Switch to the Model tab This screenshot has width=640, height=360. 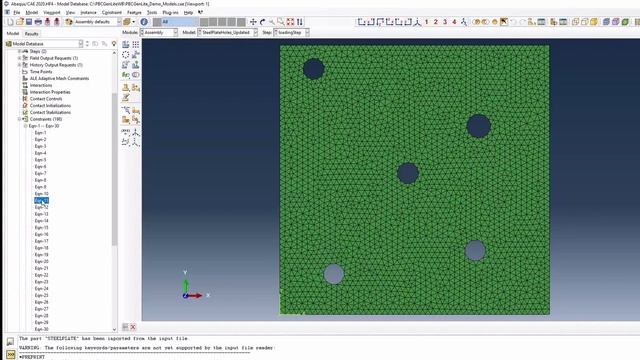point(13,33)
